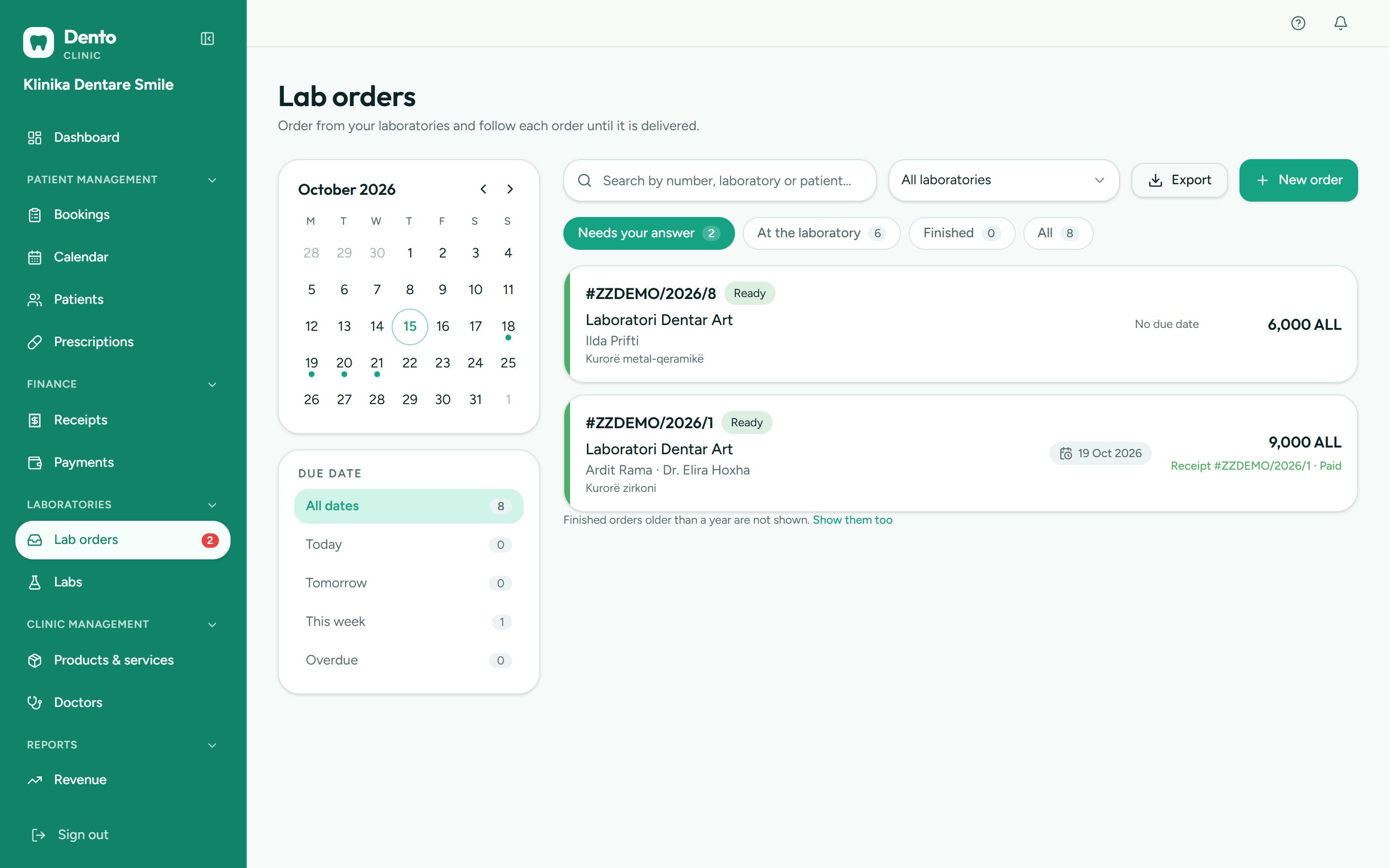Open the Patients page
Screen dimensions: 1389x868
point(123,299)
